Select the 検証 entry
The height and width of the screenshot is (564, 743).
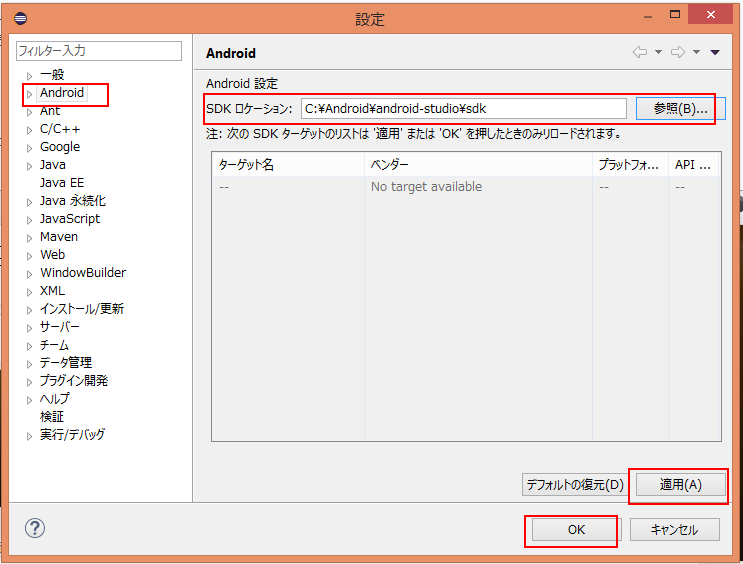click(x=52, y=417)
